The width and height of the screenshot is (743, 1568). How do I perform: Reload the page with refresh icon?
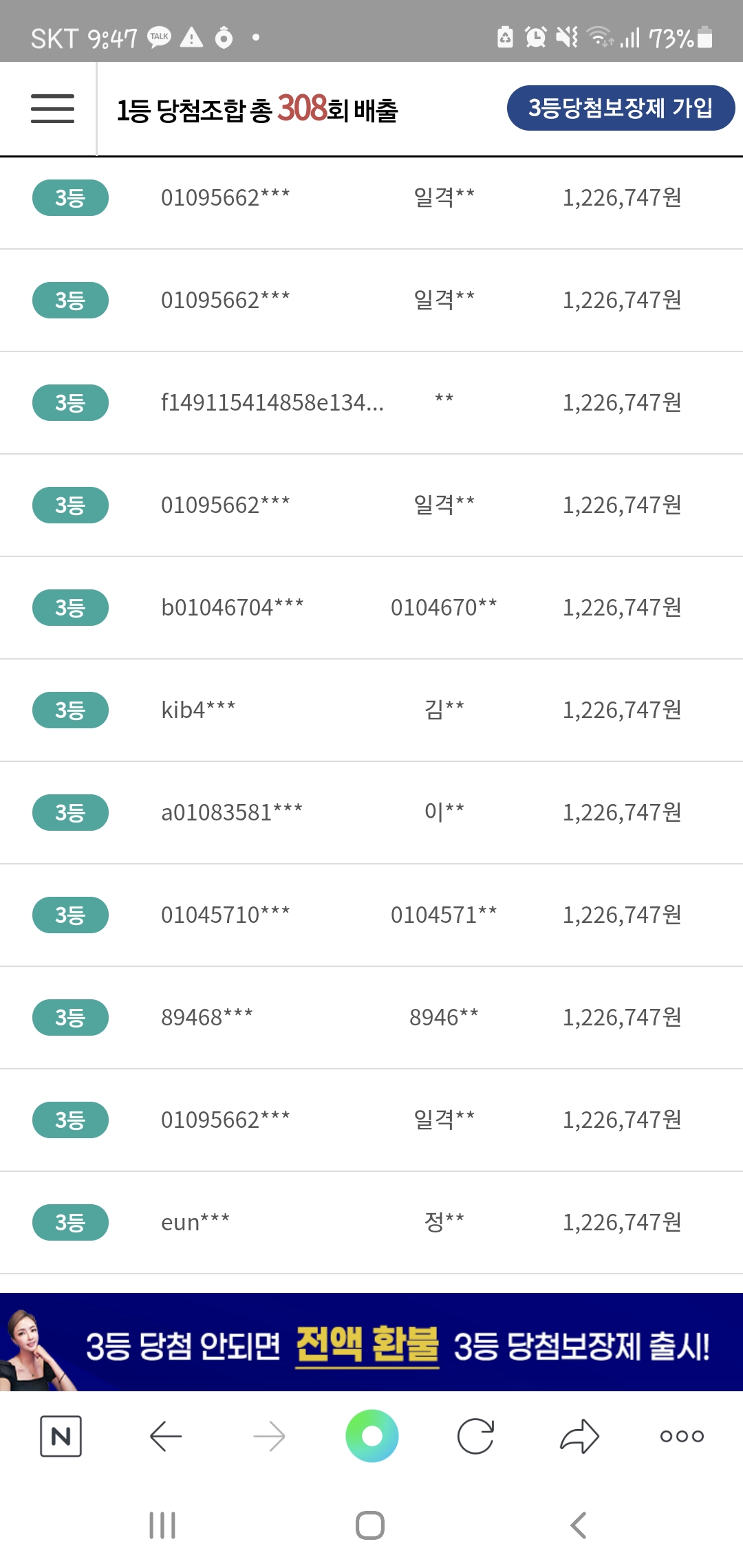[475, 1436]
